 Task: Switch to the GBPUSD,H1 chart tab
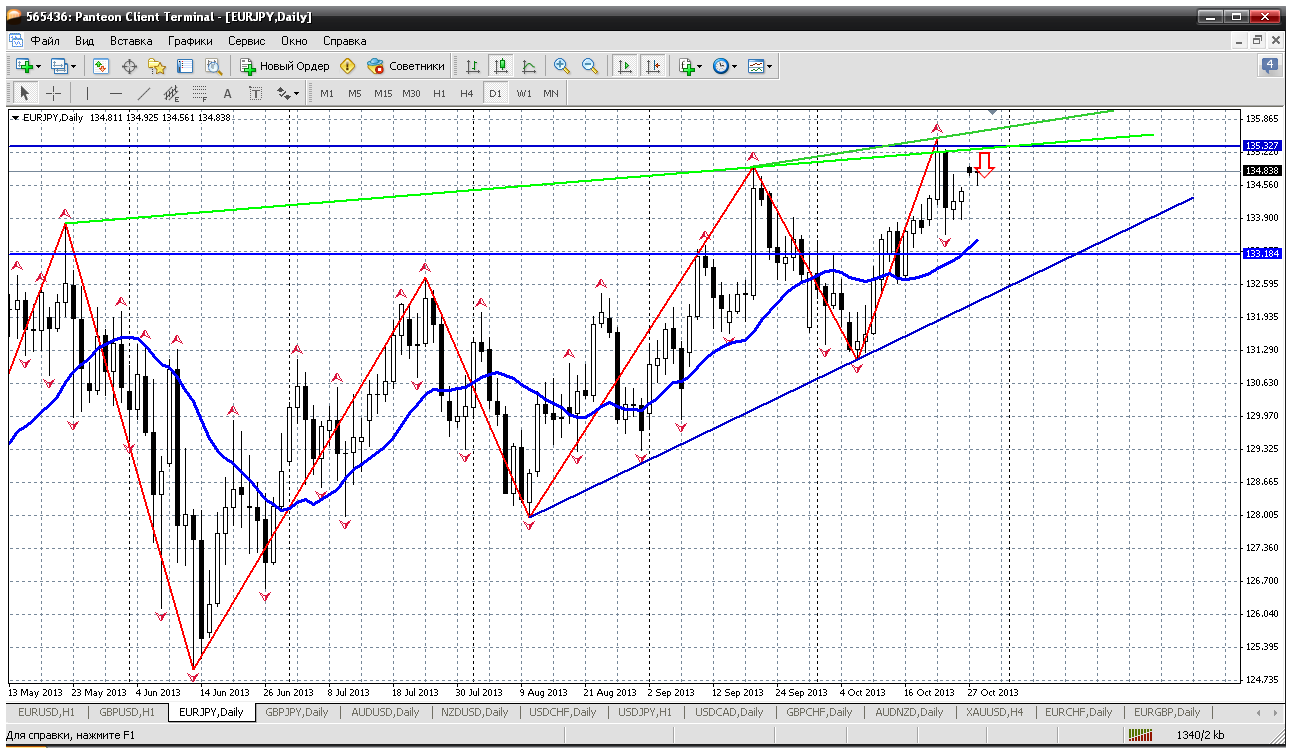click(126, 712)
